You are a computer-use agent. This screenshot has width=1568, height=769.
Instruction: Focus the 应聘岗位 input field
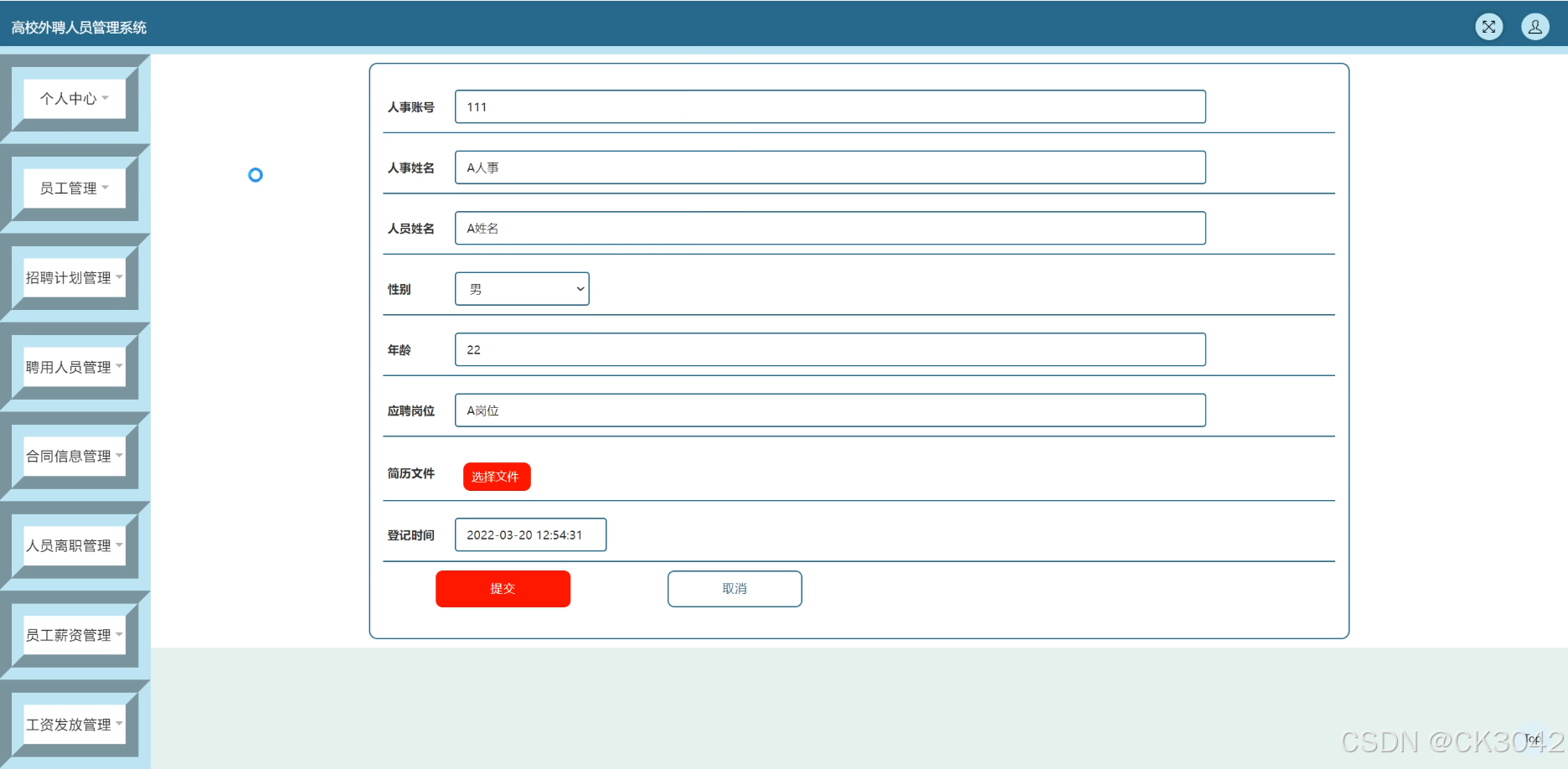(x=830, y=410)
